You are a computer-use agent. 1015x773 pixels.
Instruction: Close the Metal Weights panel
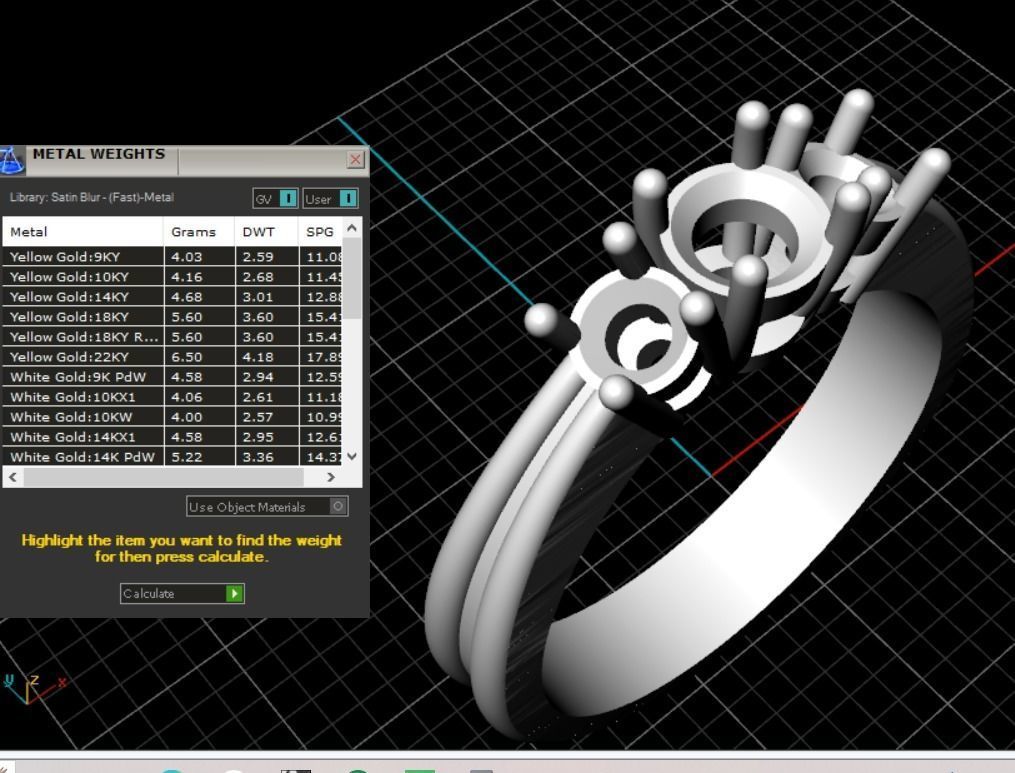[x=355, y=159]
